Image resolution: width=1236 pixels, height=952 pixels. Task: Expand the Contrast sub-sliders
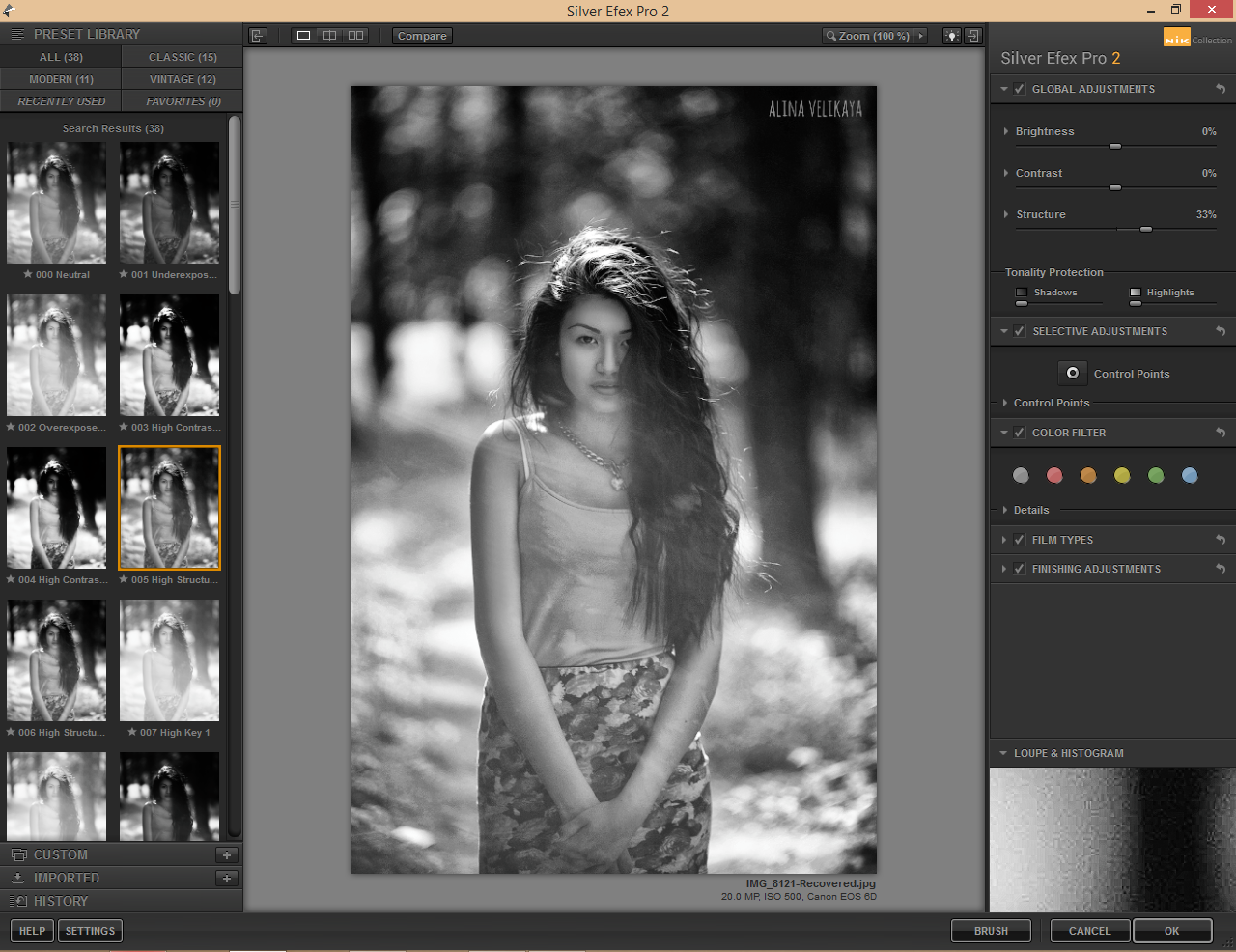[x=1006, y=173]
